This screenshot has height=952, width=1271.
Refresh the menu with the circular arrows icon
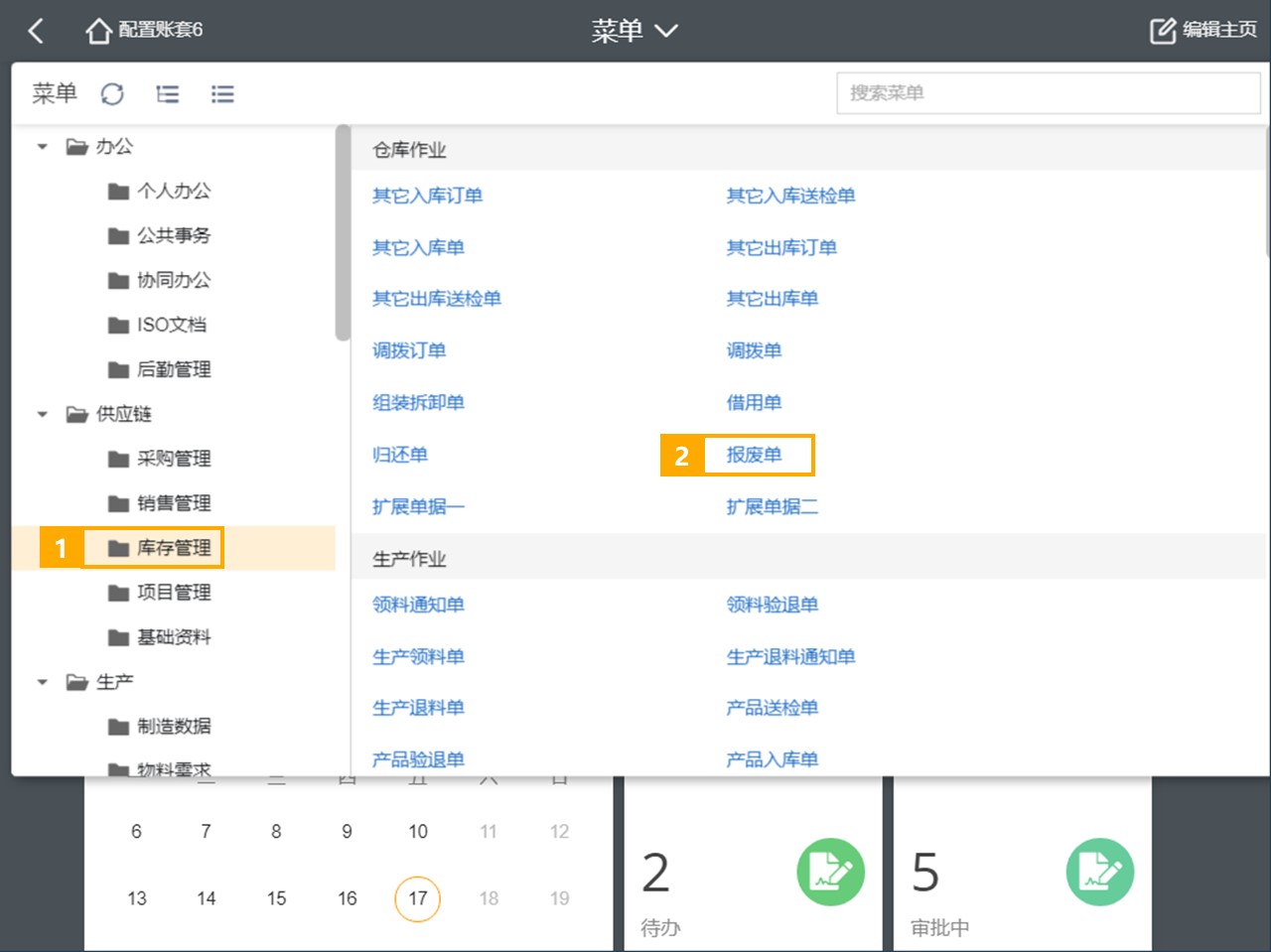[112, 94]
